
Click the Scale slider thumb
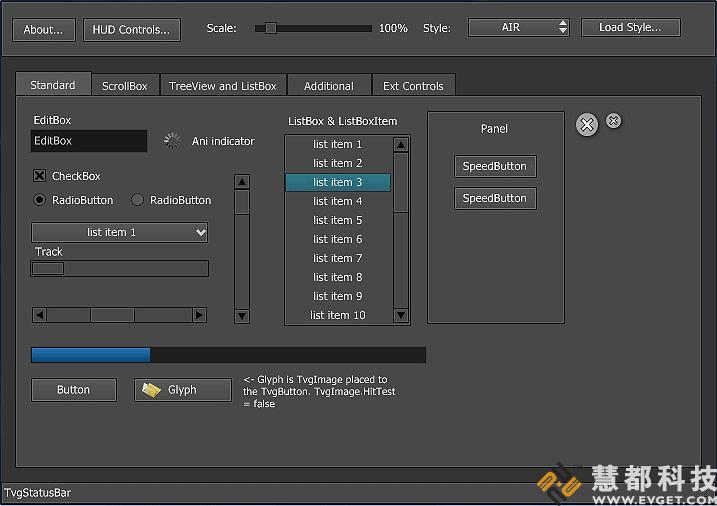271,28
